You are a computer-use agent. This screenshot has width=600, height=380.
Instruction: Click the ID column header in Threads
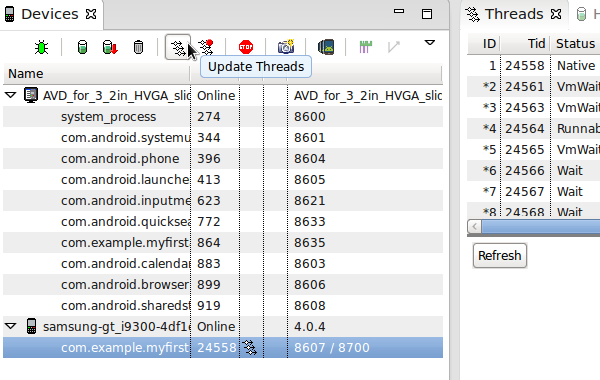tap(484, 44)
